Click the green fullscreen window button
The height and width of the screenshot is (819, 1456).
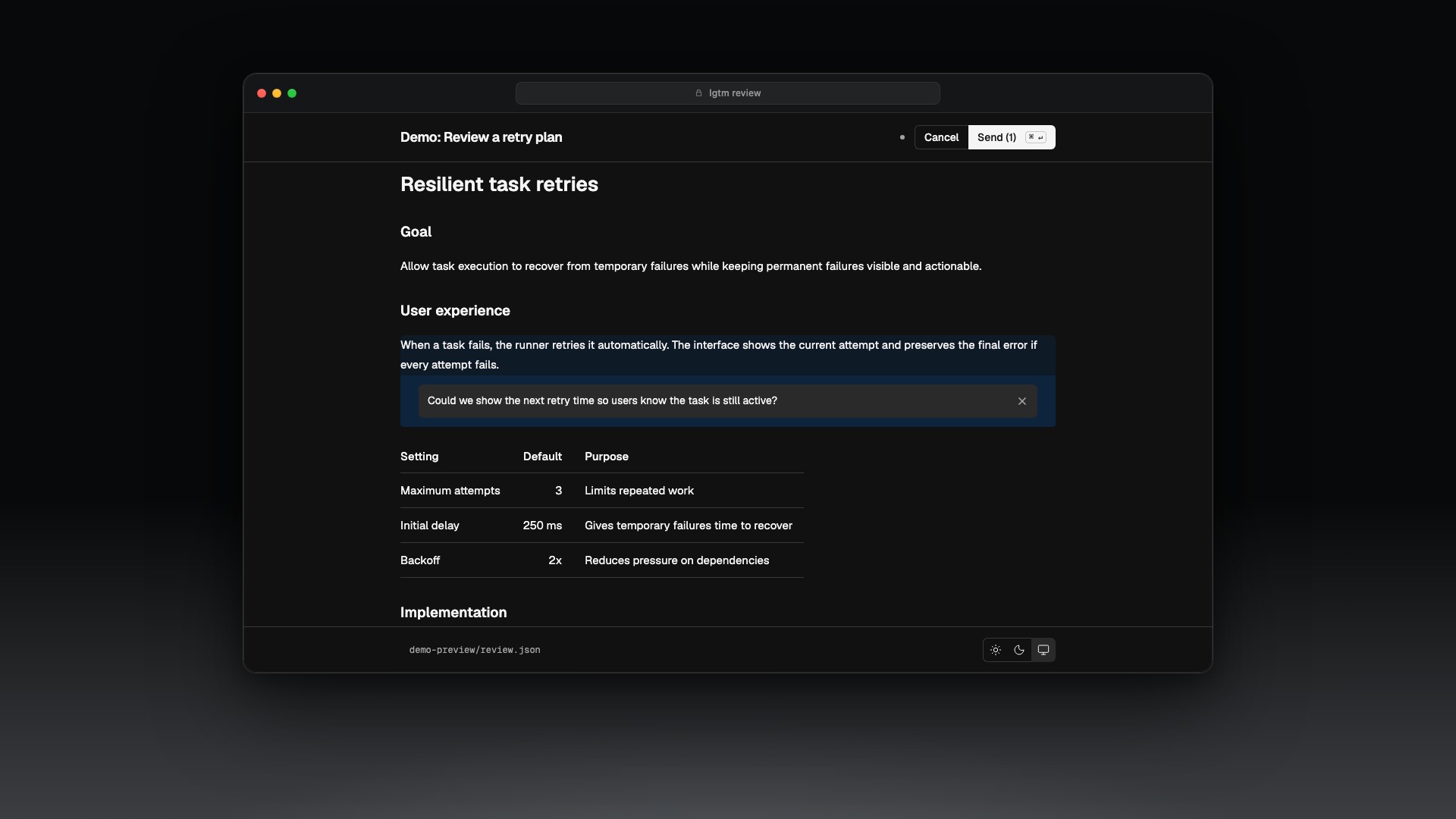(x=292, y=93)
